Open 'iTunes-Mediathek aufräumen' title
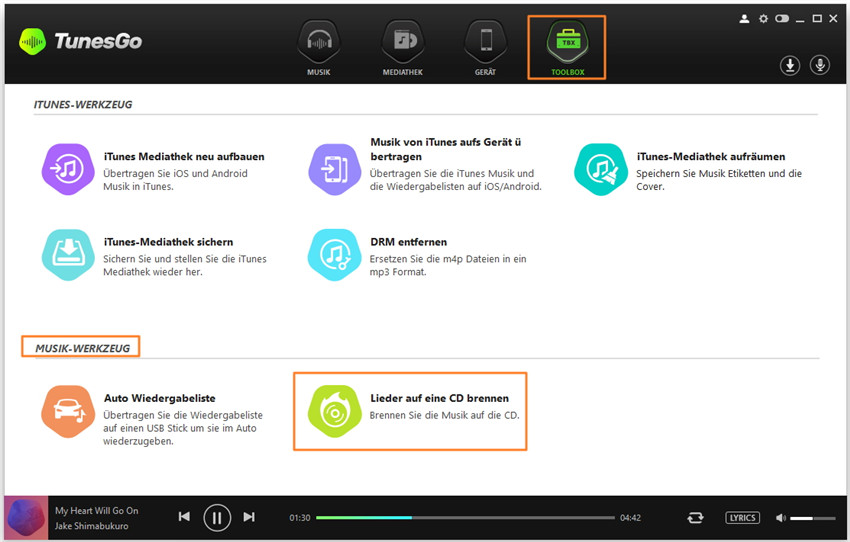This screenshot has height=542, width=850. [711, 157]
